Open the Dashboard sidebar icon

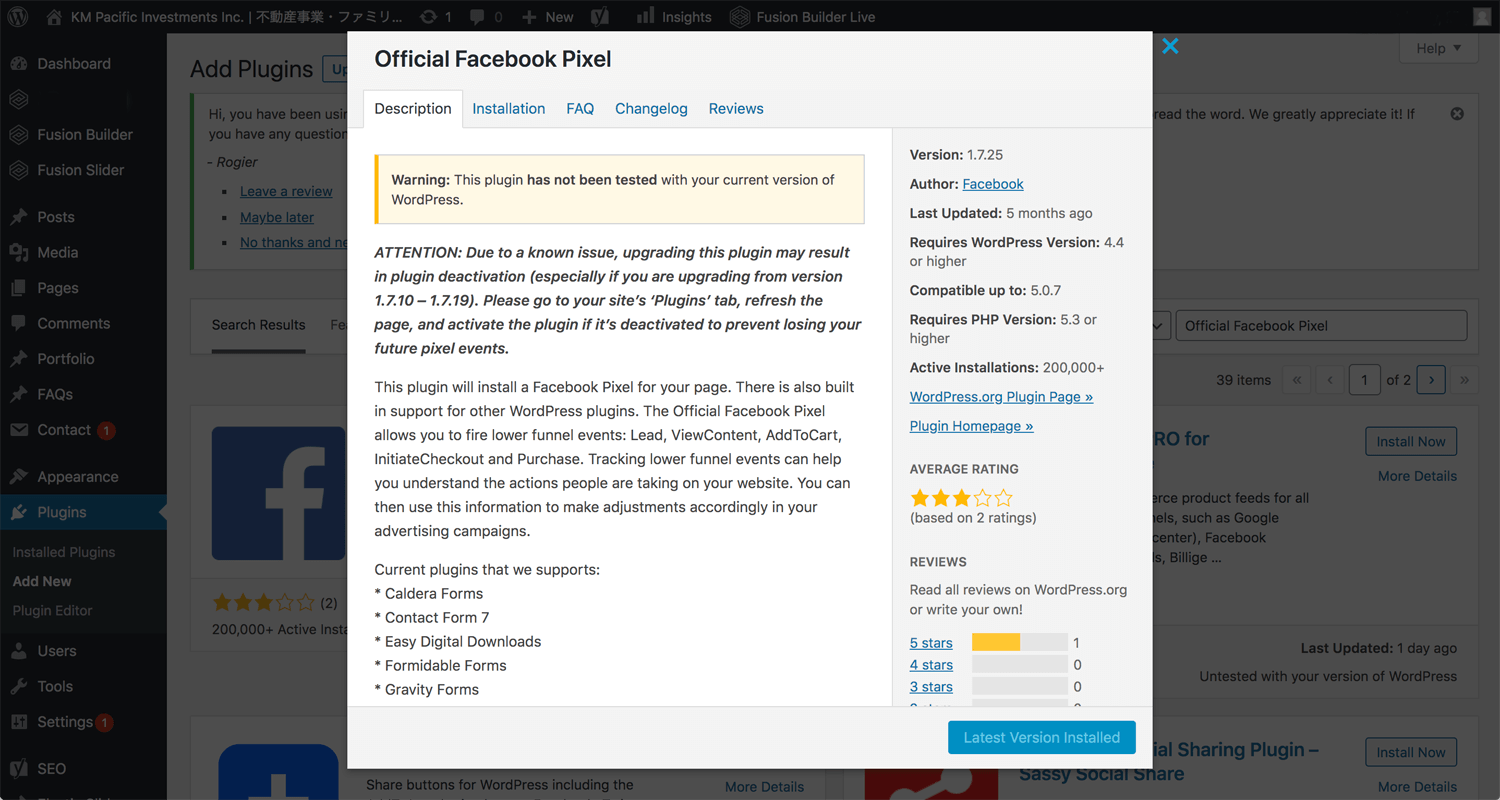coord(19,63)
